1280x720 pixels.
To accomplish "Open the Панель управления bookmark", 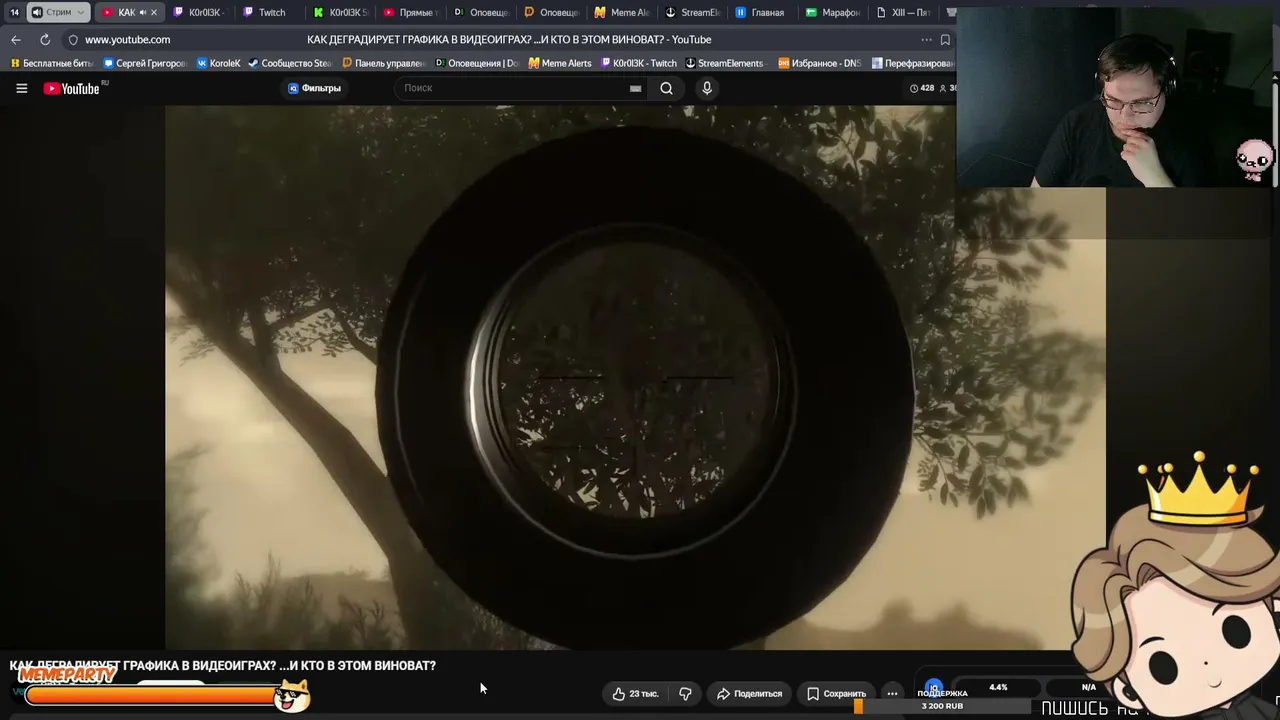I will (x=384, y=63).
